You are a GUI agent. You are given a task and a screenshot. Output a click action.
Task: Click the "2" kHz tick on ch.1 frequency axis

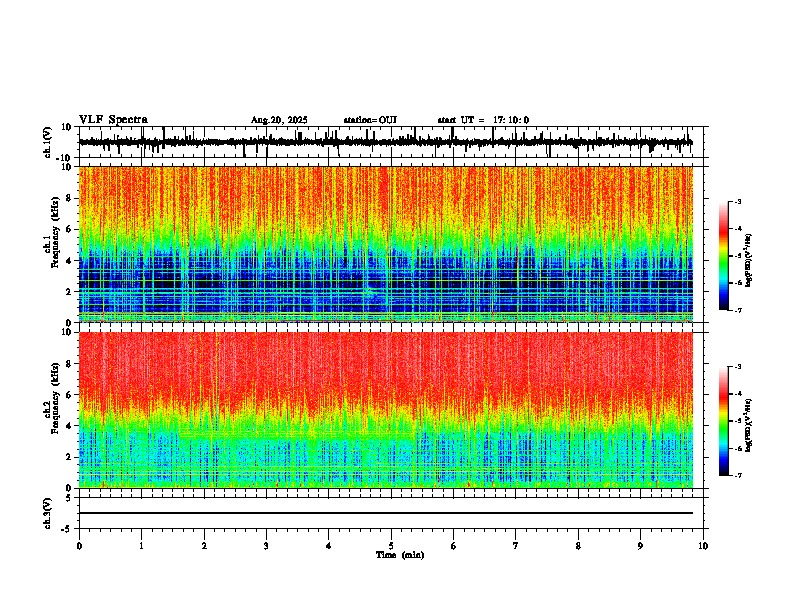tap(70, 291)
